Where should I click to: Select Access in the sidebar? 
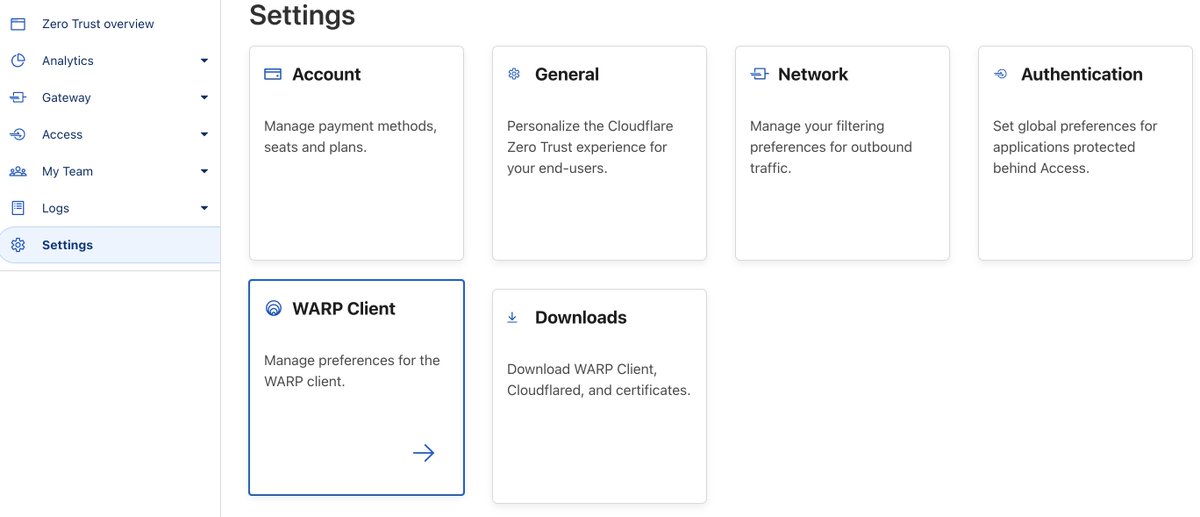click(62, 135)
